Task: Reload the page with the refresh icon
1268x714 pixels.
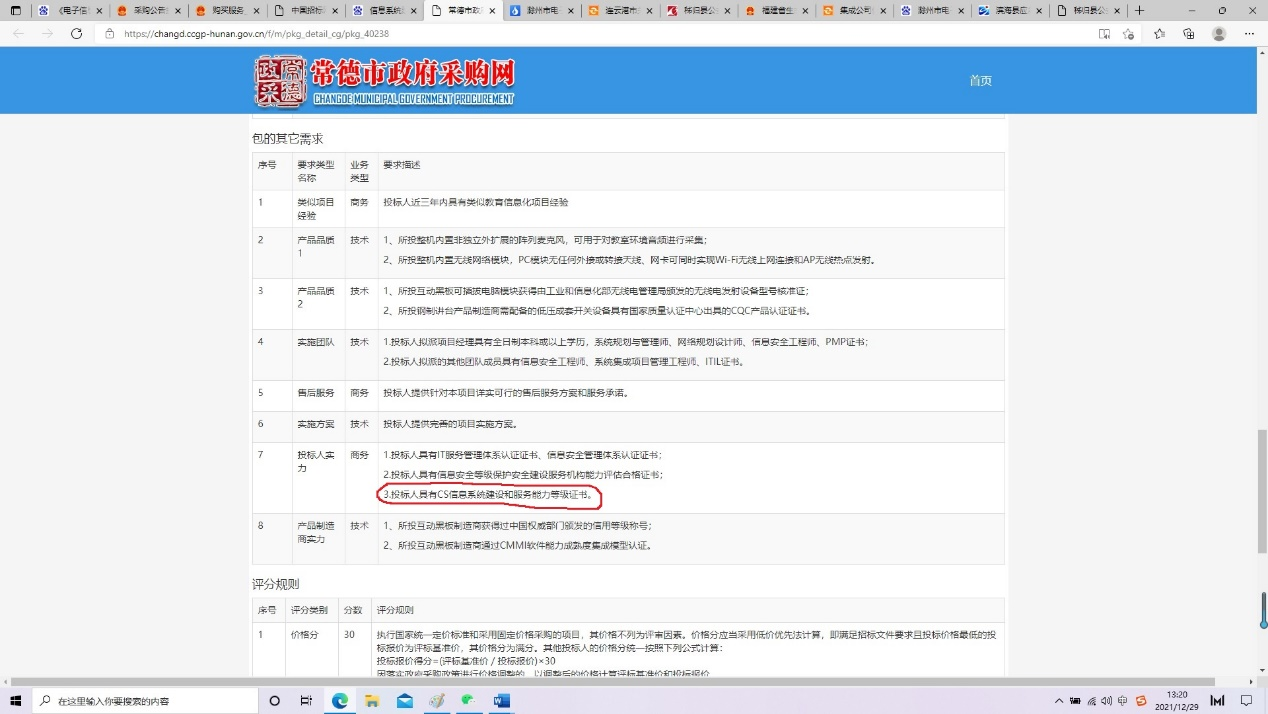Action: tap(76, 33)
